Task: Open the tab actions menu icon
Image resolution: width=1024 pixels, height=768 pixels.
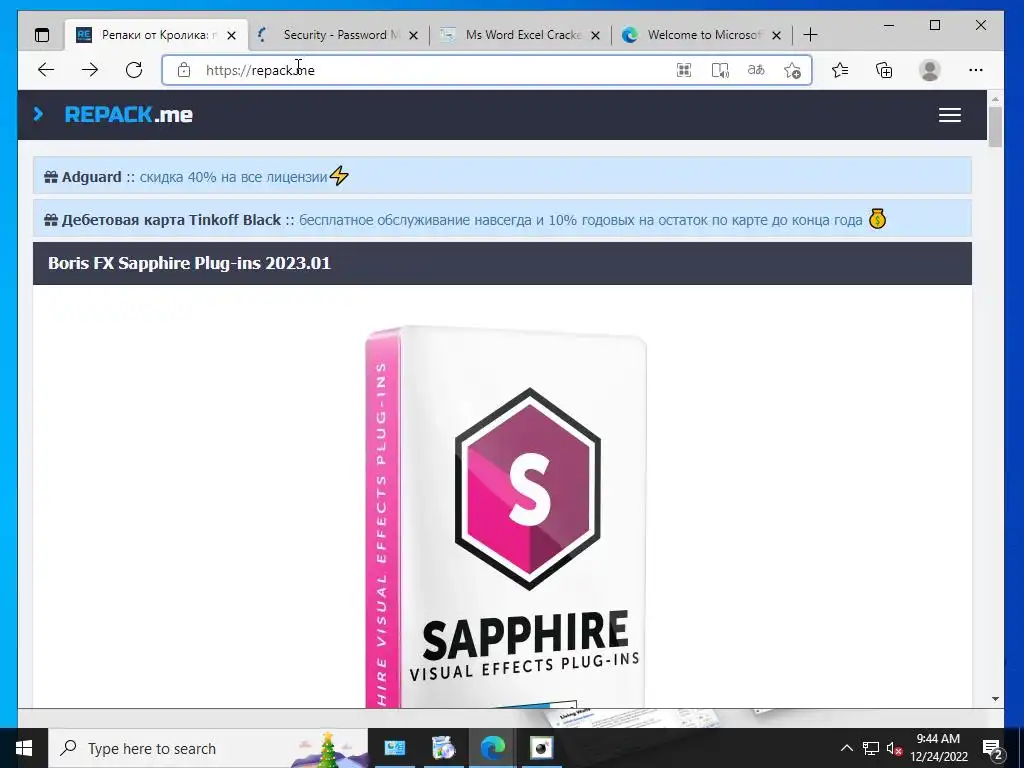Action: tap(42, 35)
